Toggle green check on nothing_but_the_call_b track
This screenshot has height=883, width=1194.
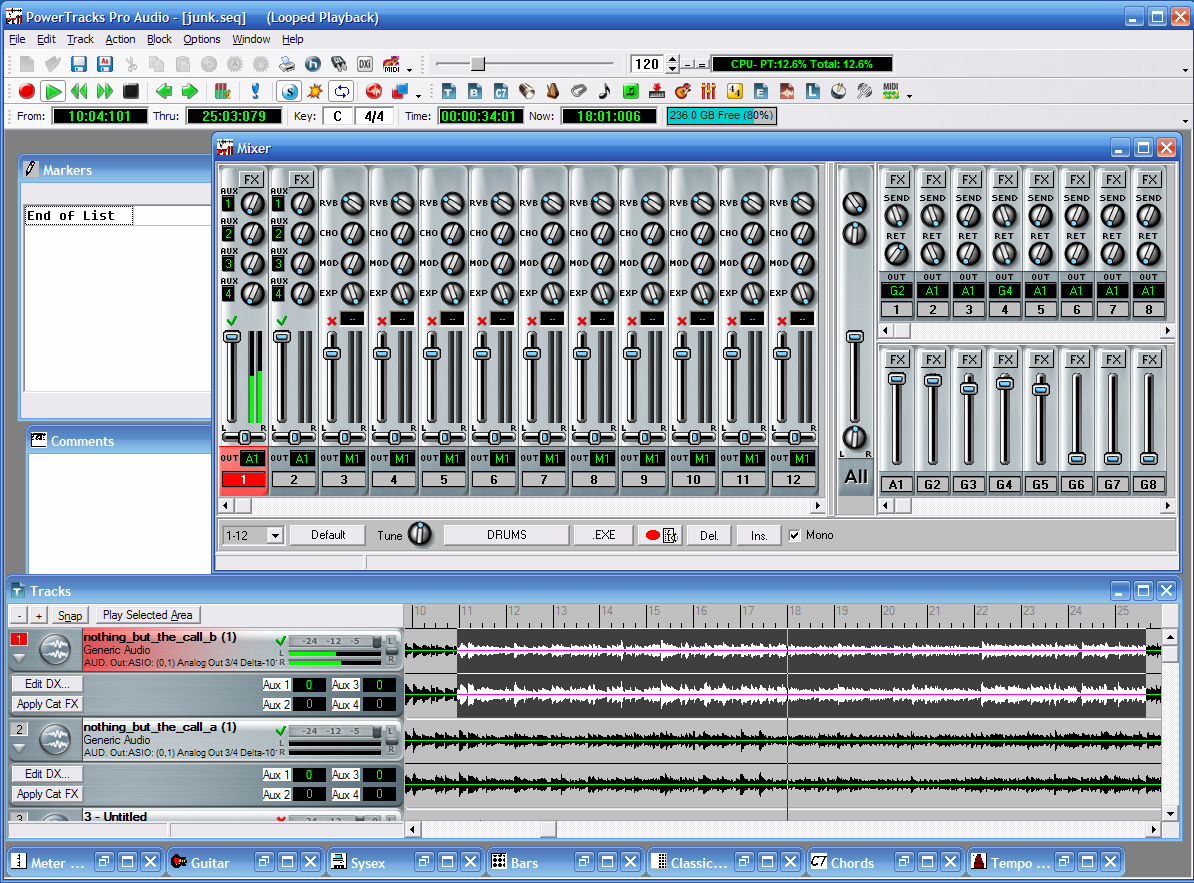281,641
